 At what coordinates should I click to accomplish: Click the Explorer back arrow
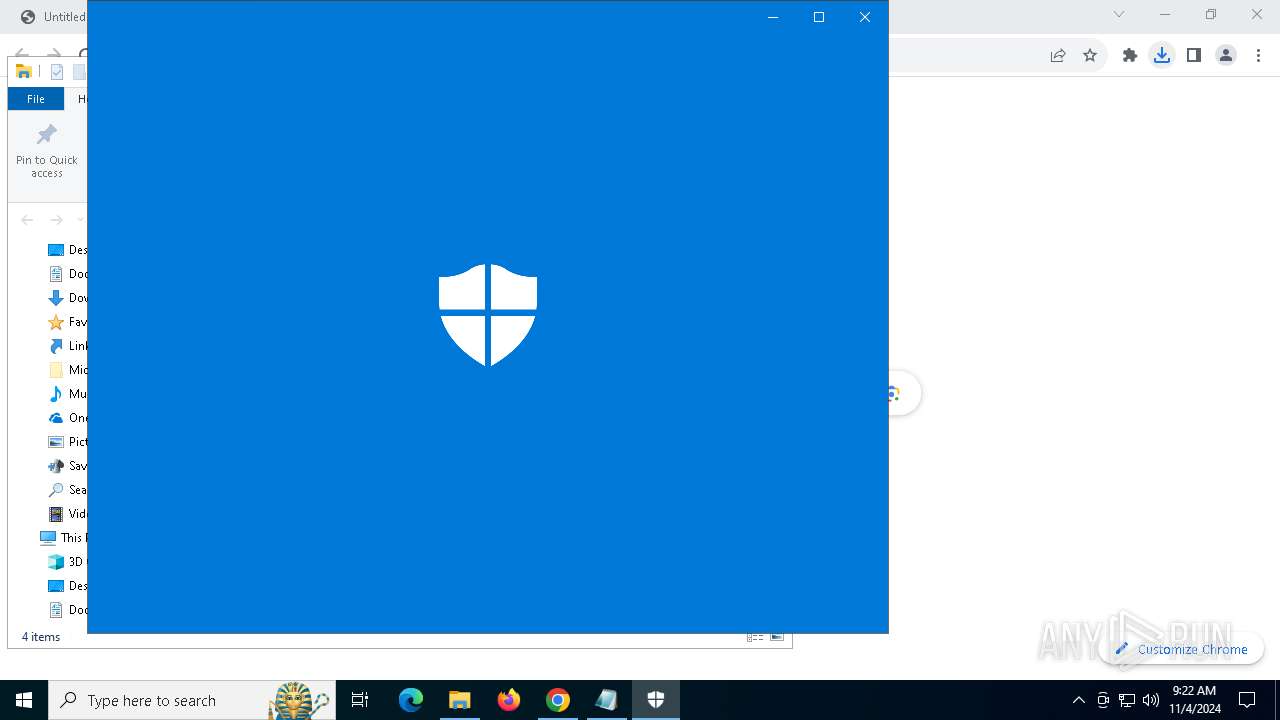click(27, 220)
